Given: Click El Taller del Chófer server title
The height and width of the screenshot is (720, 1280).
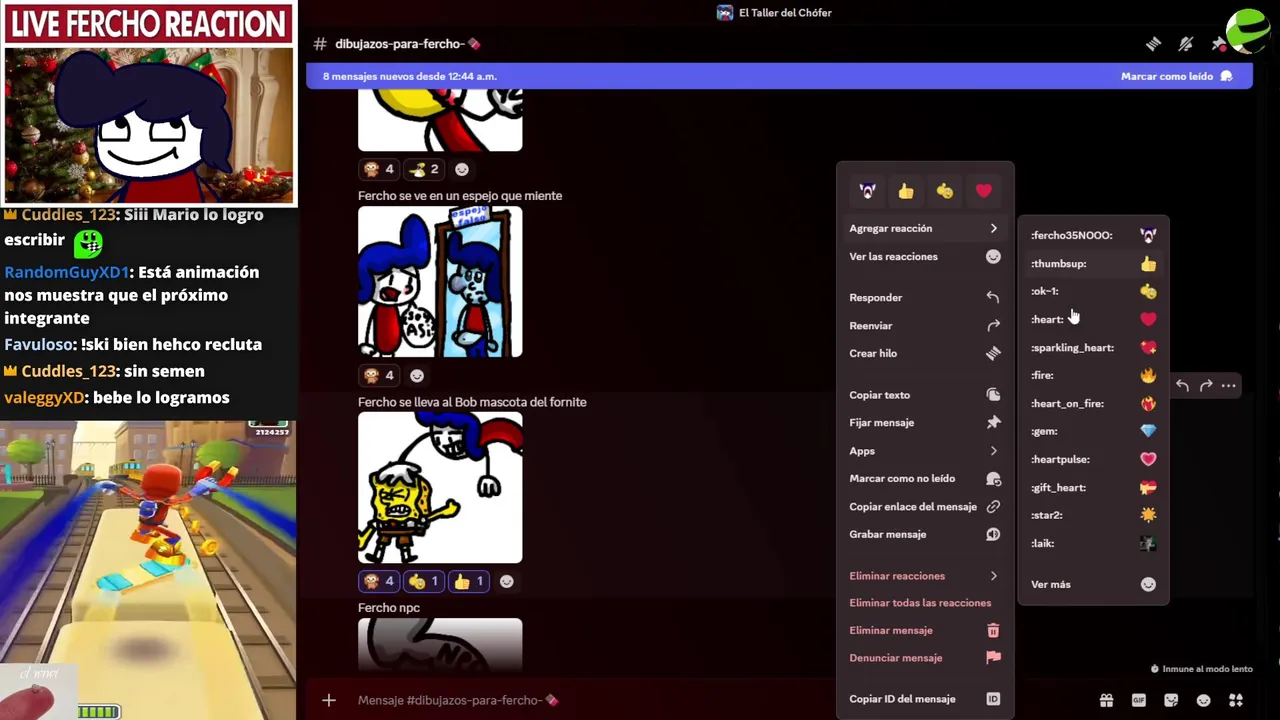Looking at the screenshot, I should [785, 13].
